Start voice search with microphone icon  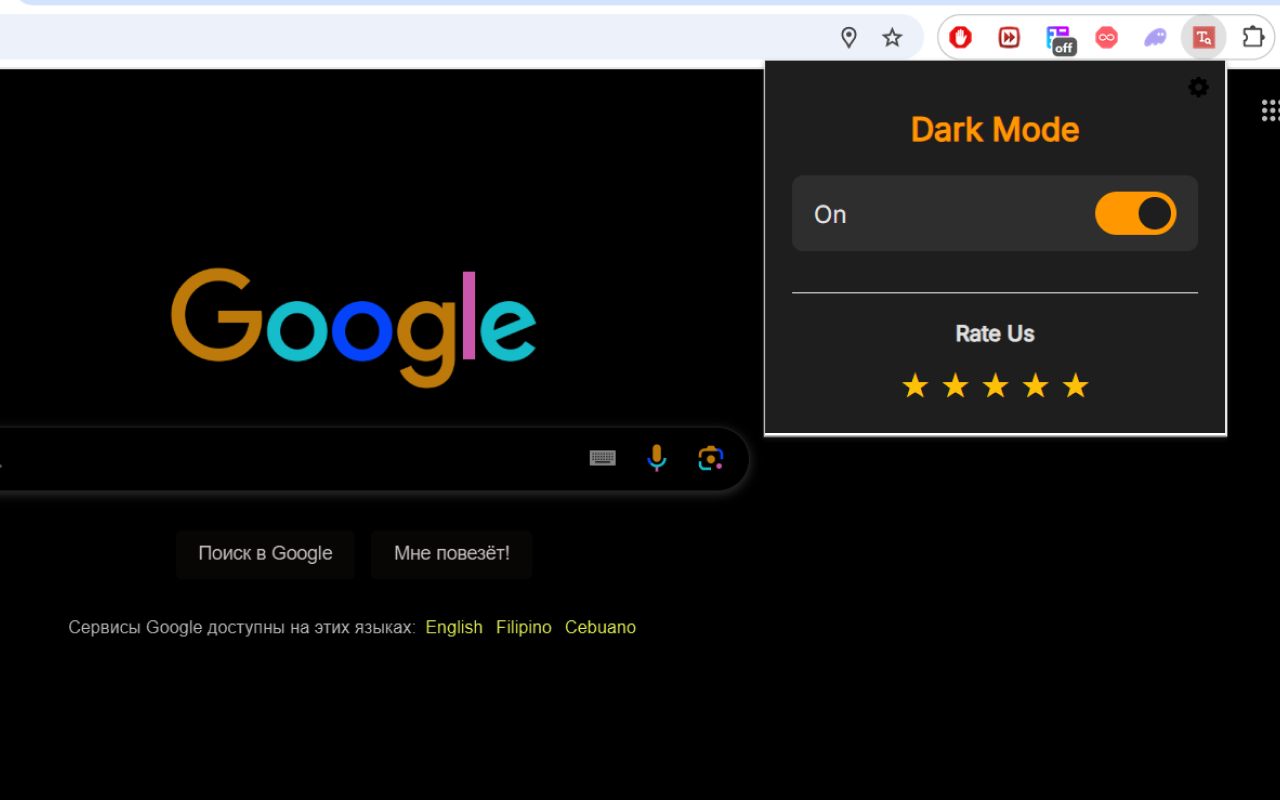pos(656,458)
